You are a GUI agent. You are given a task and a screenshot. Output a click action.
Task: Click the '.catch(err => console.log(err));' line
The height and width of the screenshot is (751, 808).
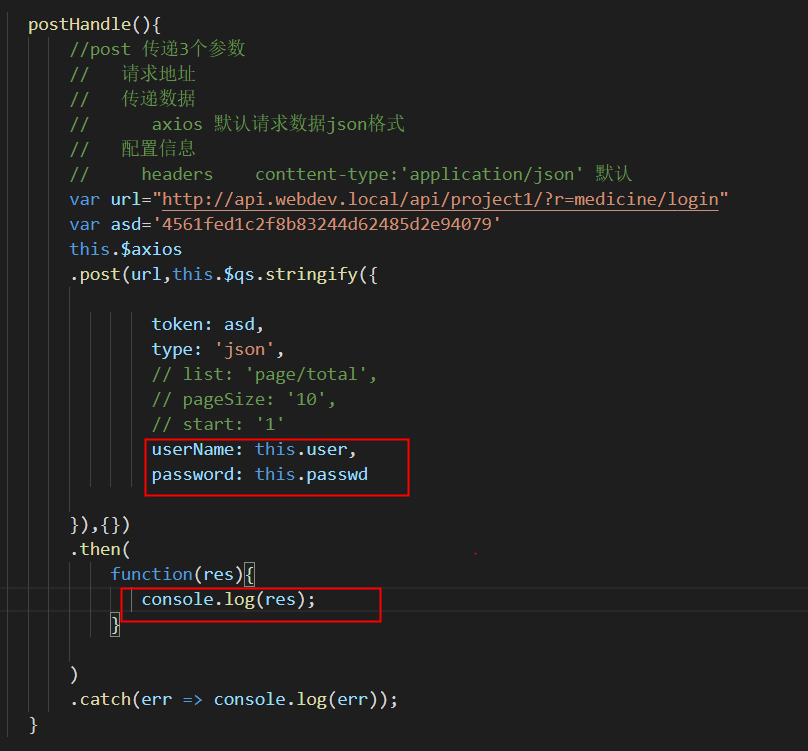click(234, 700)
